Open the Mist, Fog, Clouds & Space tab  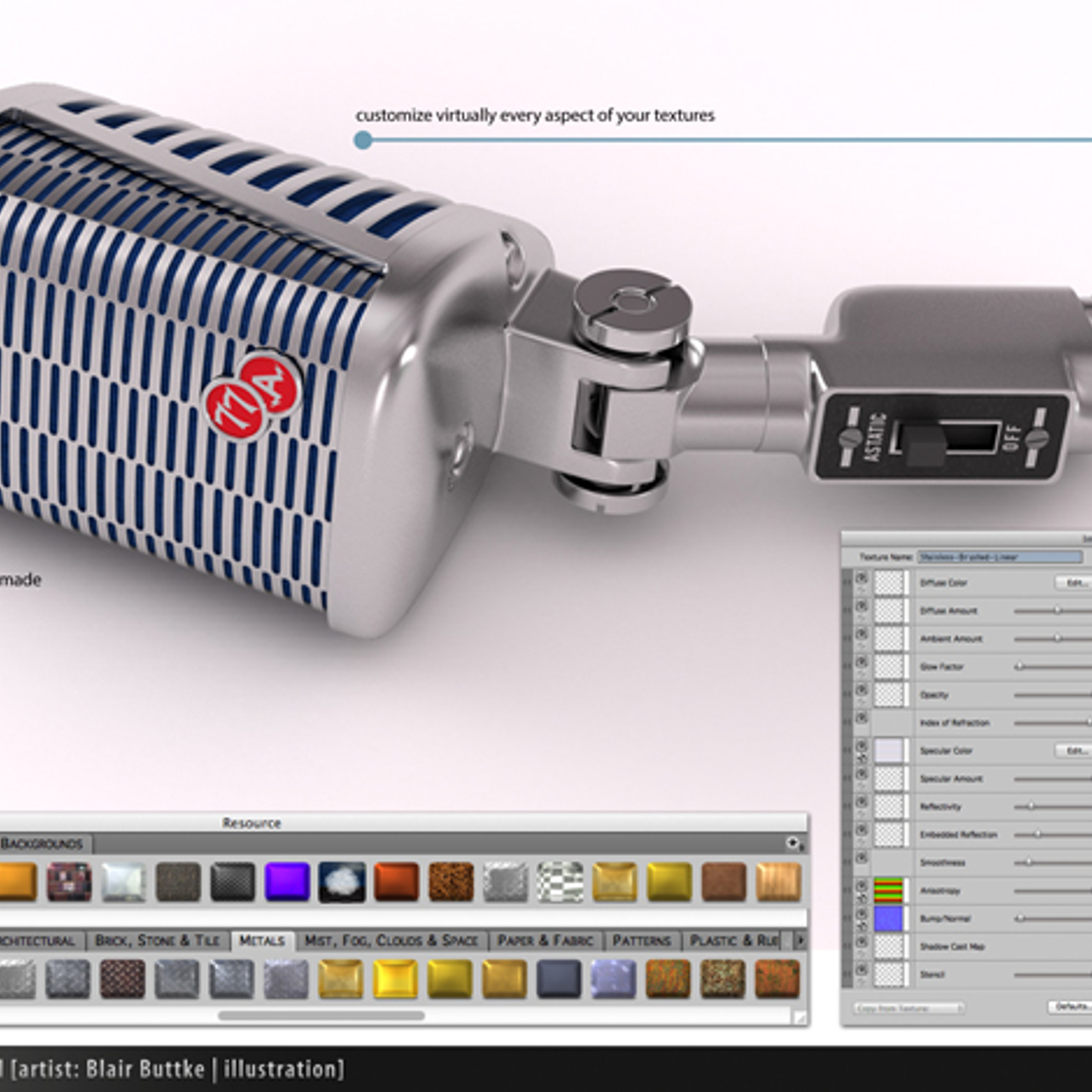point(391,940)
